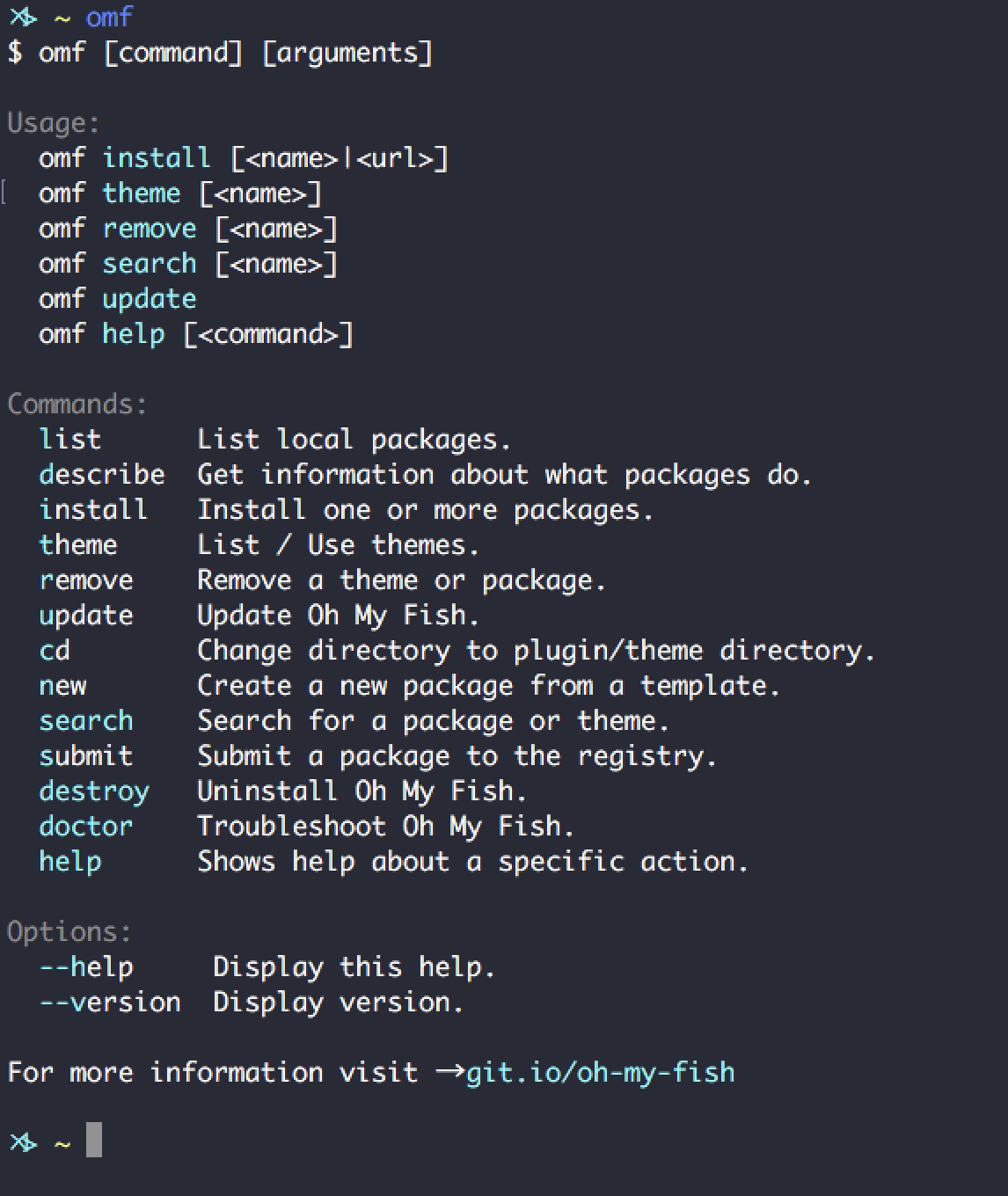The width and height of the screenshot is (1008, 1196).
Task: Click 'update' in the Usage list
Action: point(150,299)
